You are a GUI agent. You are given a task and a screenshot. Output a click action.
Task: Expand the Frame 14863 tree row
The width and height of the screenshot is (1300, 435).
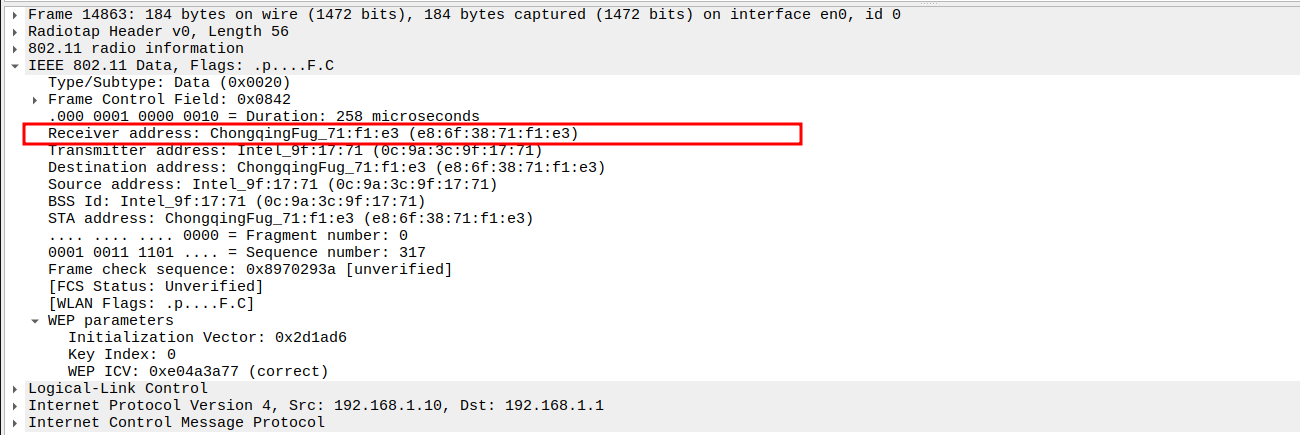pos(15,14)
